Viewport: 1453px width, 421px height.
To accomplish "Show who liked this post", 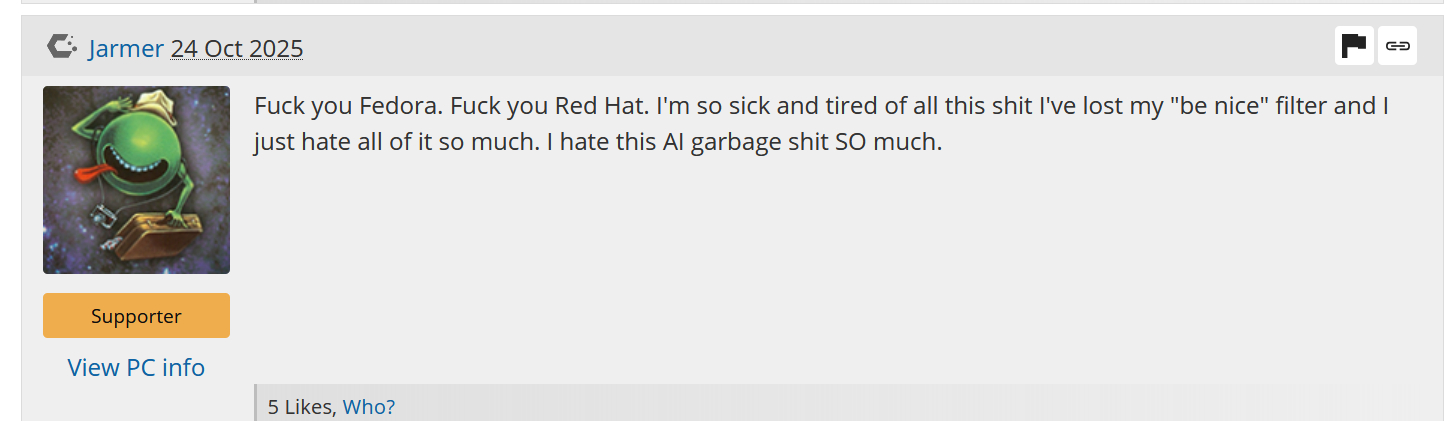I will coord(368,407).
